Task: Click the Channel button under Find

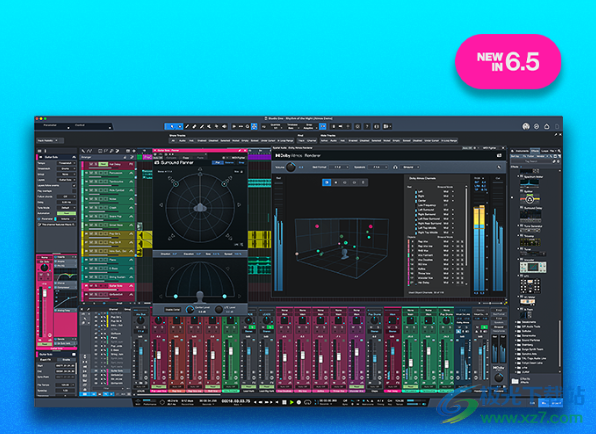Action: [x=311, y=141]
